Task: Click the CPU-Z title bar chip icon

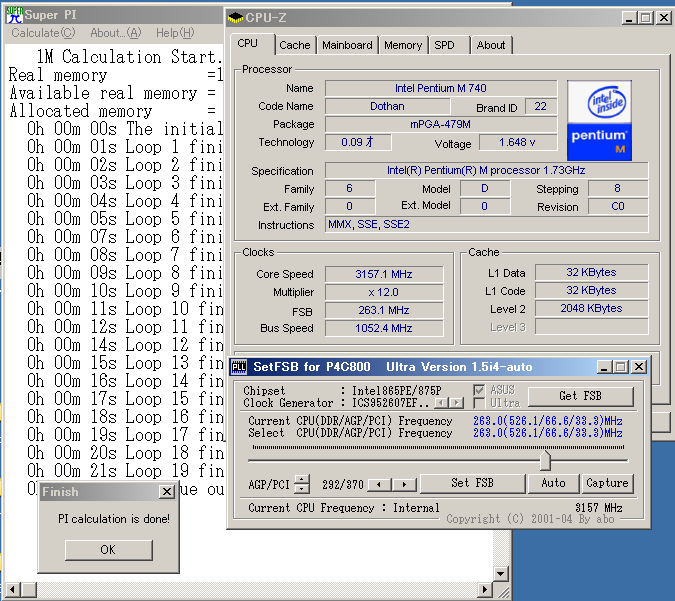Action: point(235,18)
